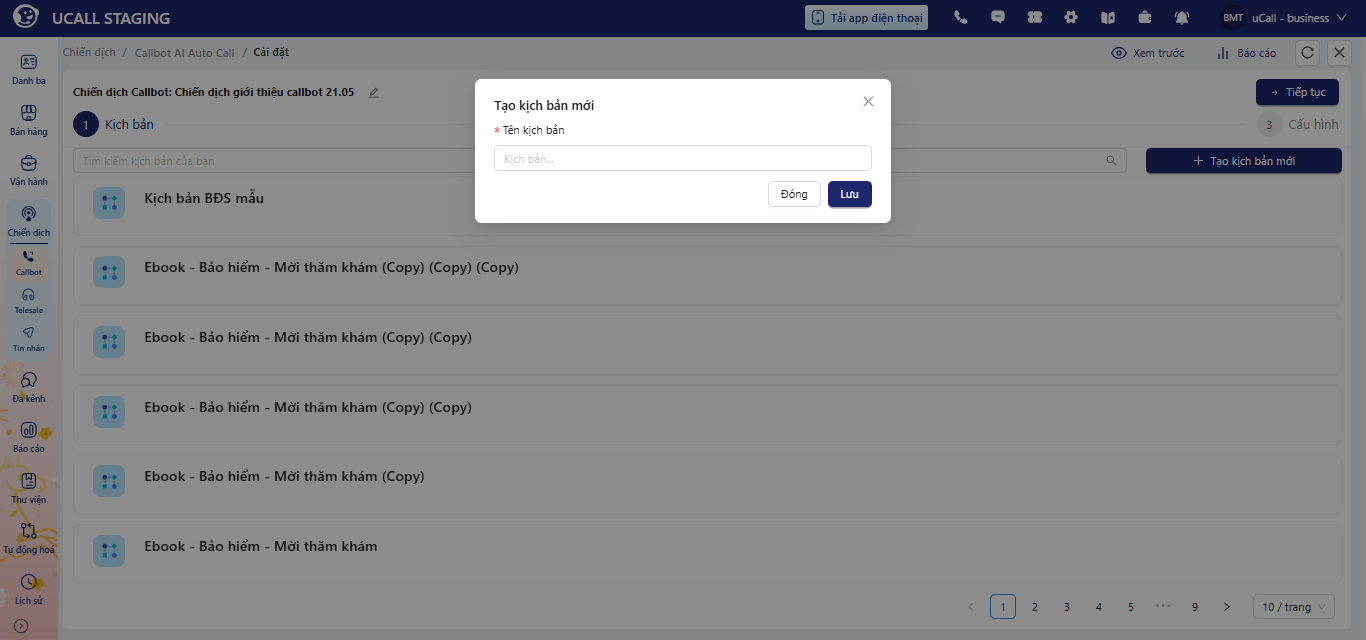Screen dimensions: 1366x640
Task: Click the refresh icon button
Action: tap(1307, 53)
